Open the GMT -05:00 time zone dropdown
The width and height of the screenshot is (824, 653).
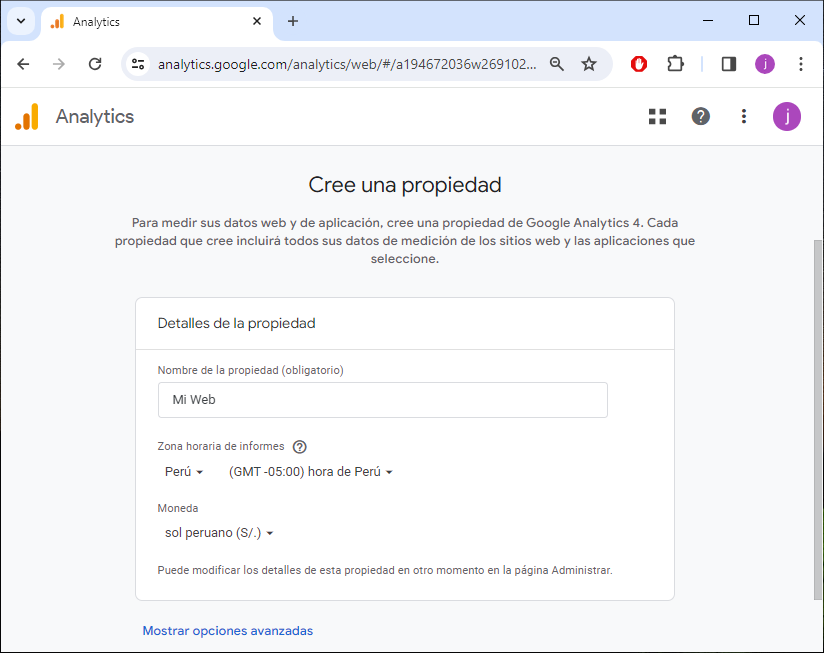tap(310, 472)
